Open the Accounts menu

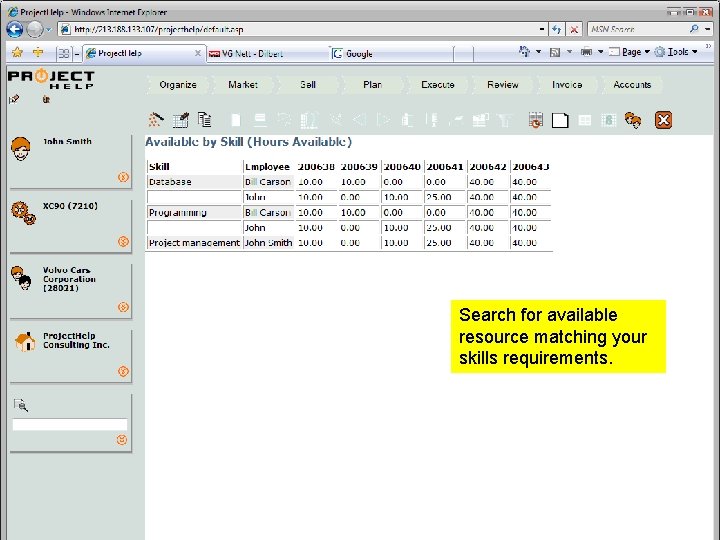coord(632,84)
